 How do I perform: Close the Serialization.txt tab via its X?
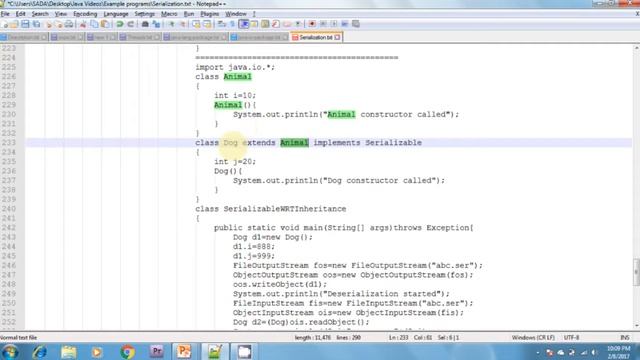point(338,37)
